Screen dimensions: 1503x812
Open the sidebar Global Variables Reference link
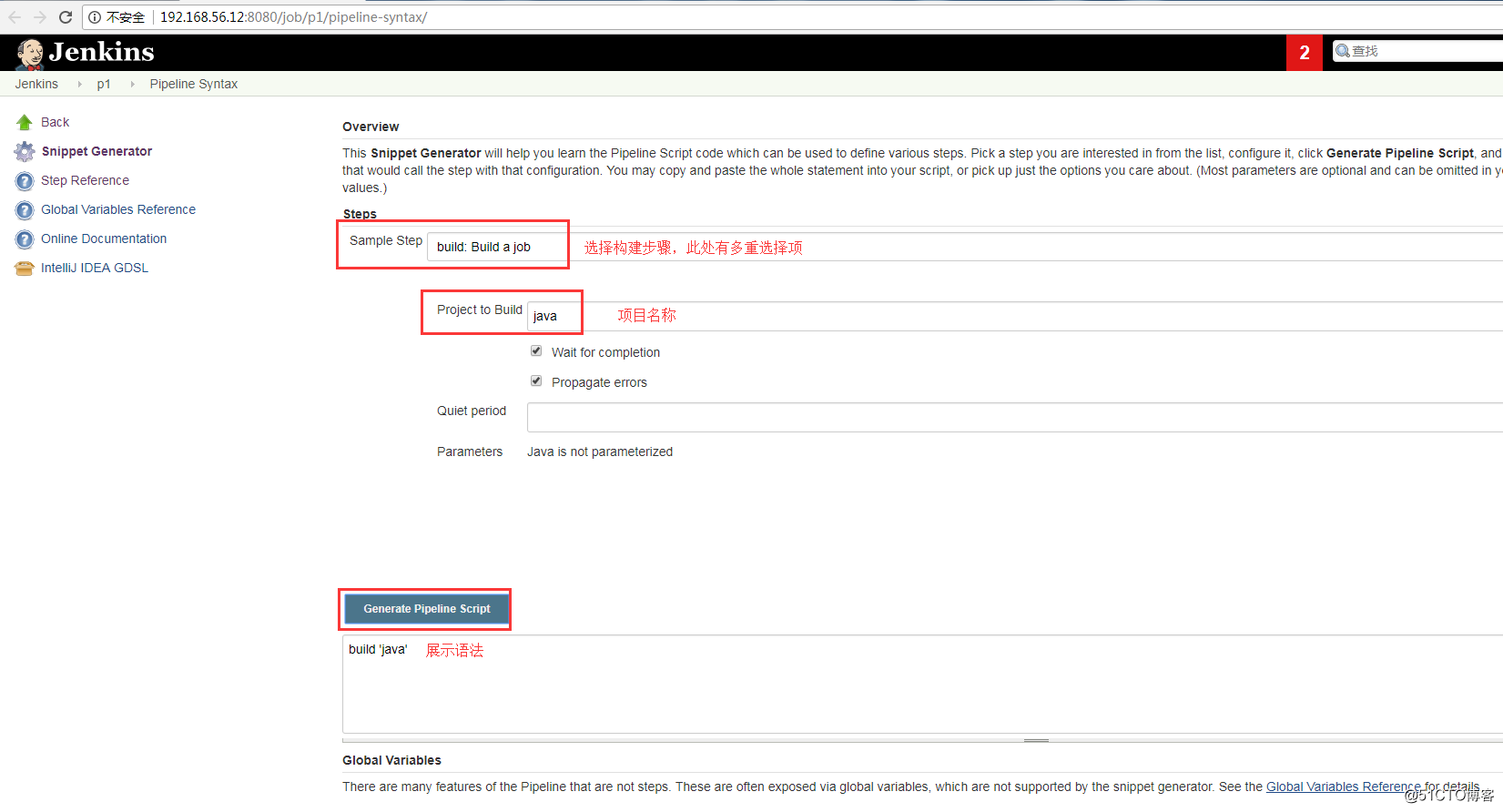[x=118, y=209]
